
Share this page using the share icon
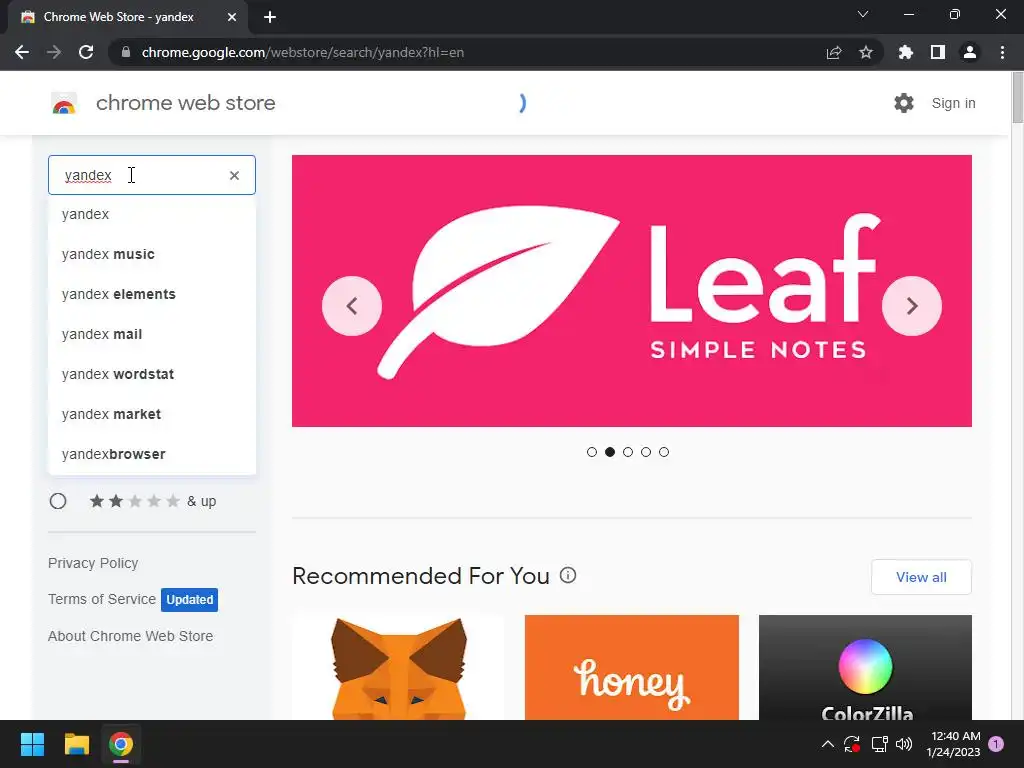[834, 52]
